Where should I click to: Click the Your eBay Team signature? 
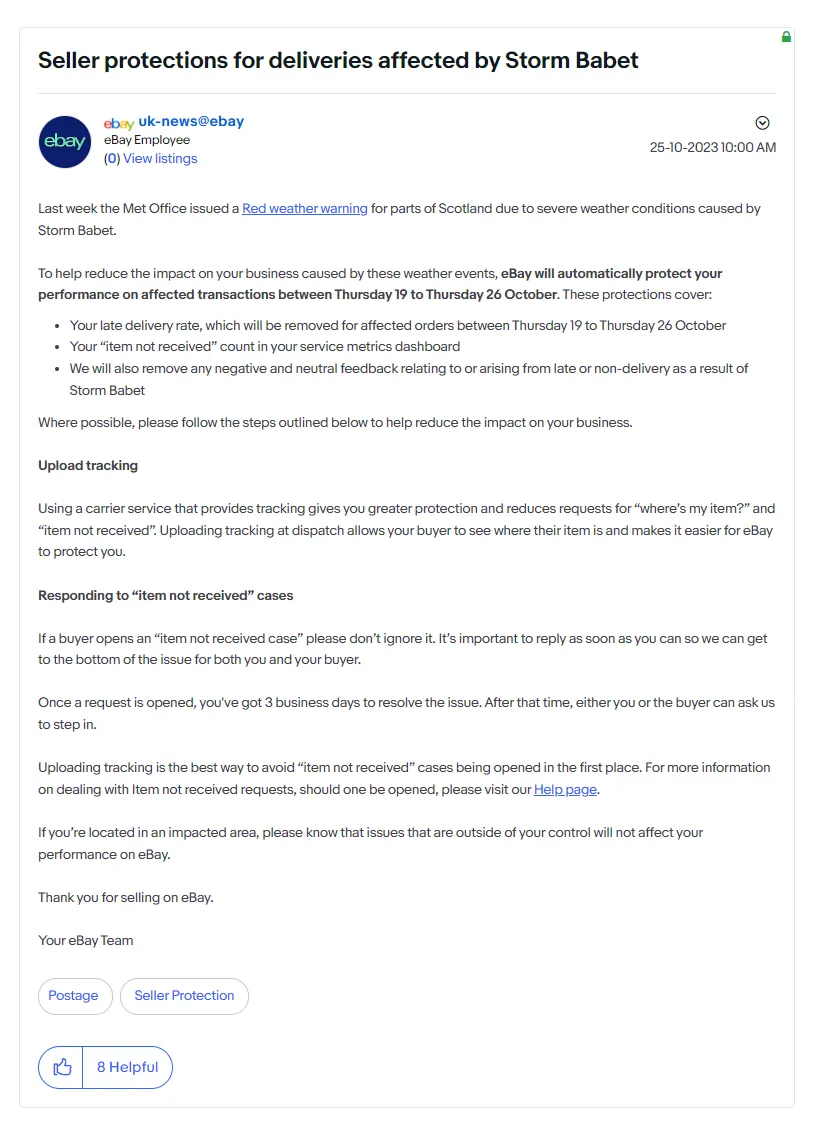pos(86,940)
